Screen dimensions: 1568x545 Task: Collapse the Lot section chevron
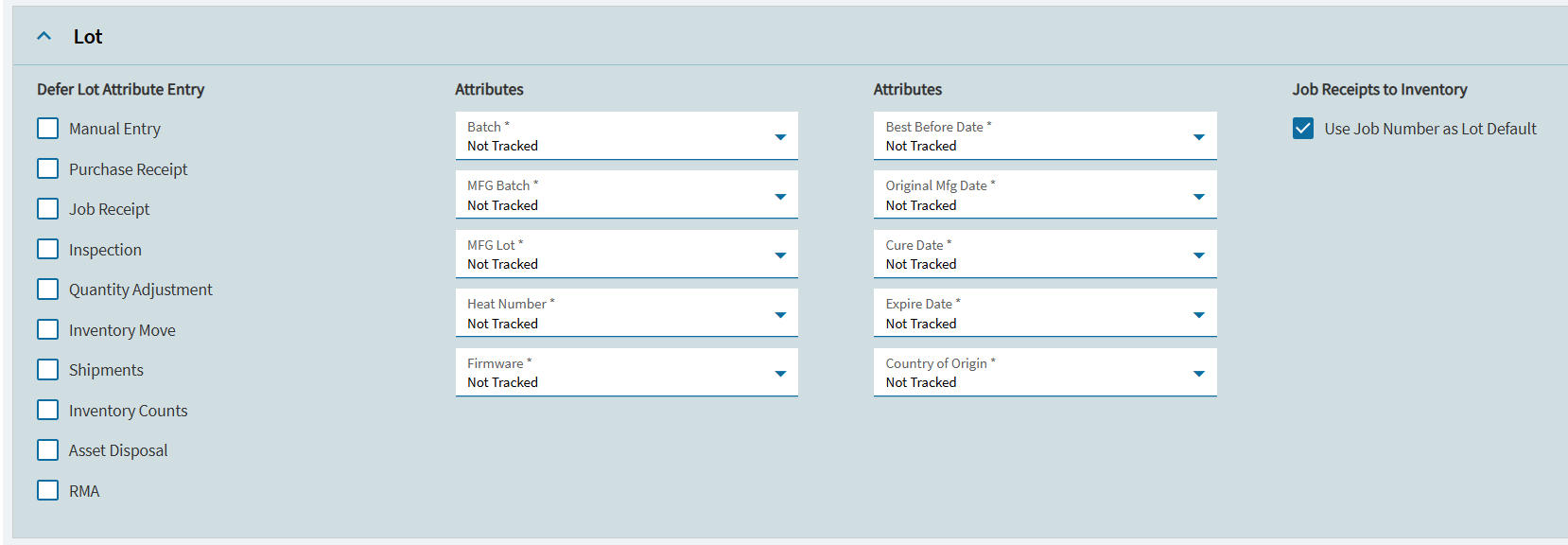[44, 36]
